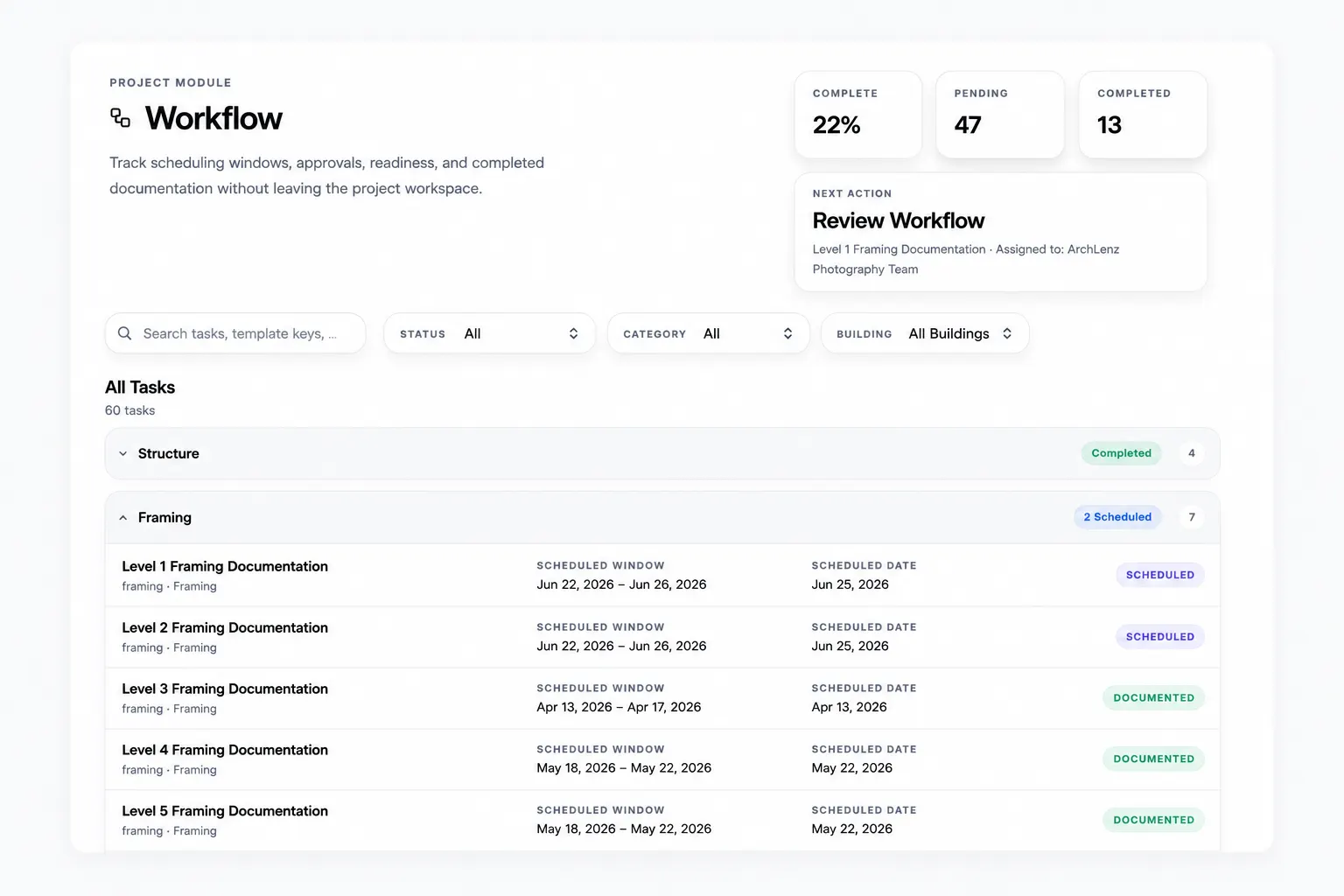Click Level 5 row's DOCUMENTED status badge
Screen dimensions: 1344x896
coord(1153,820)
